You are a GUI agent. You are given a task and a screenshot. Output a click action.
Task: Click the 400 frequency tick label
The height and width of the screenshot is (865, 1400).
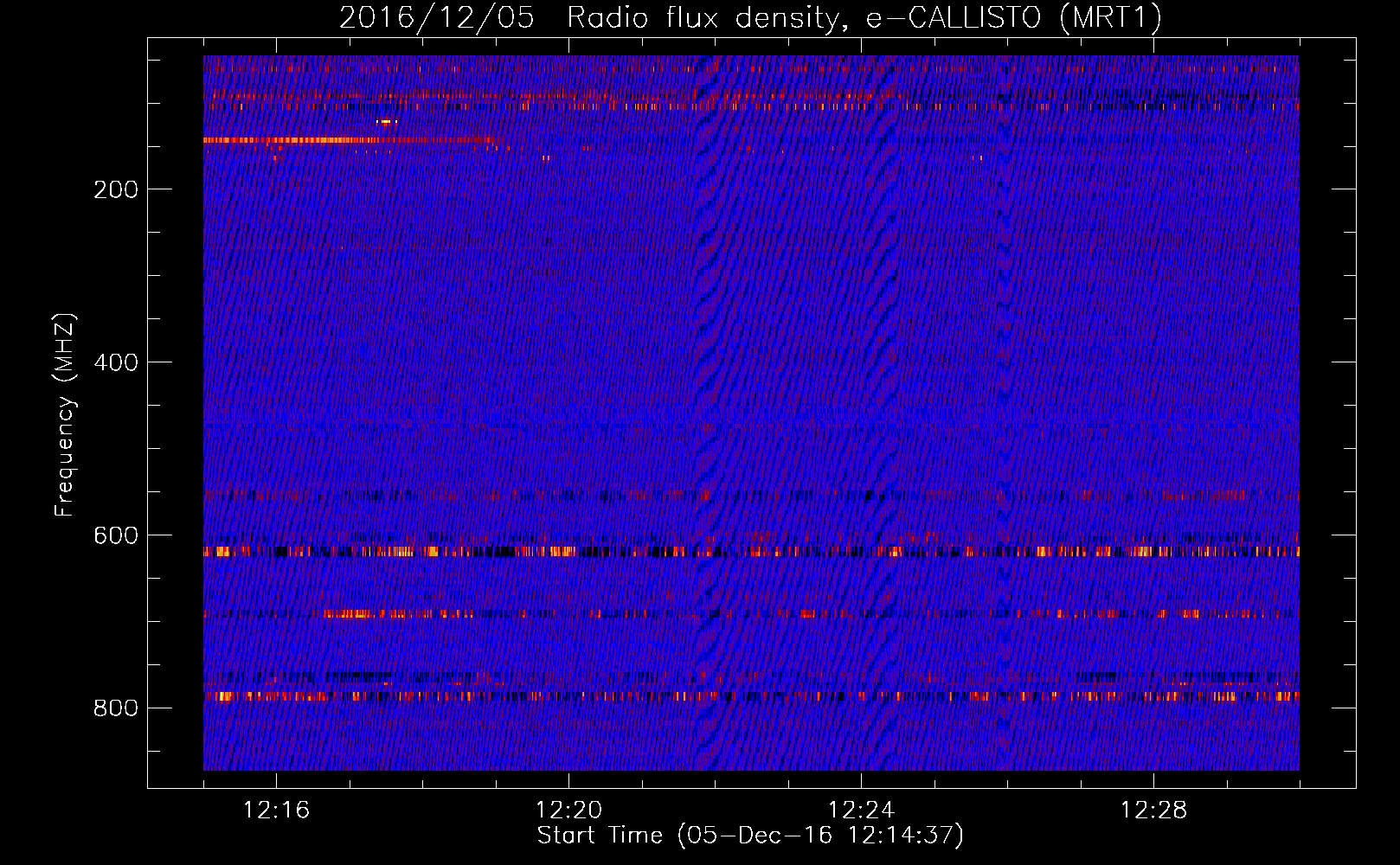pos(116,362)
